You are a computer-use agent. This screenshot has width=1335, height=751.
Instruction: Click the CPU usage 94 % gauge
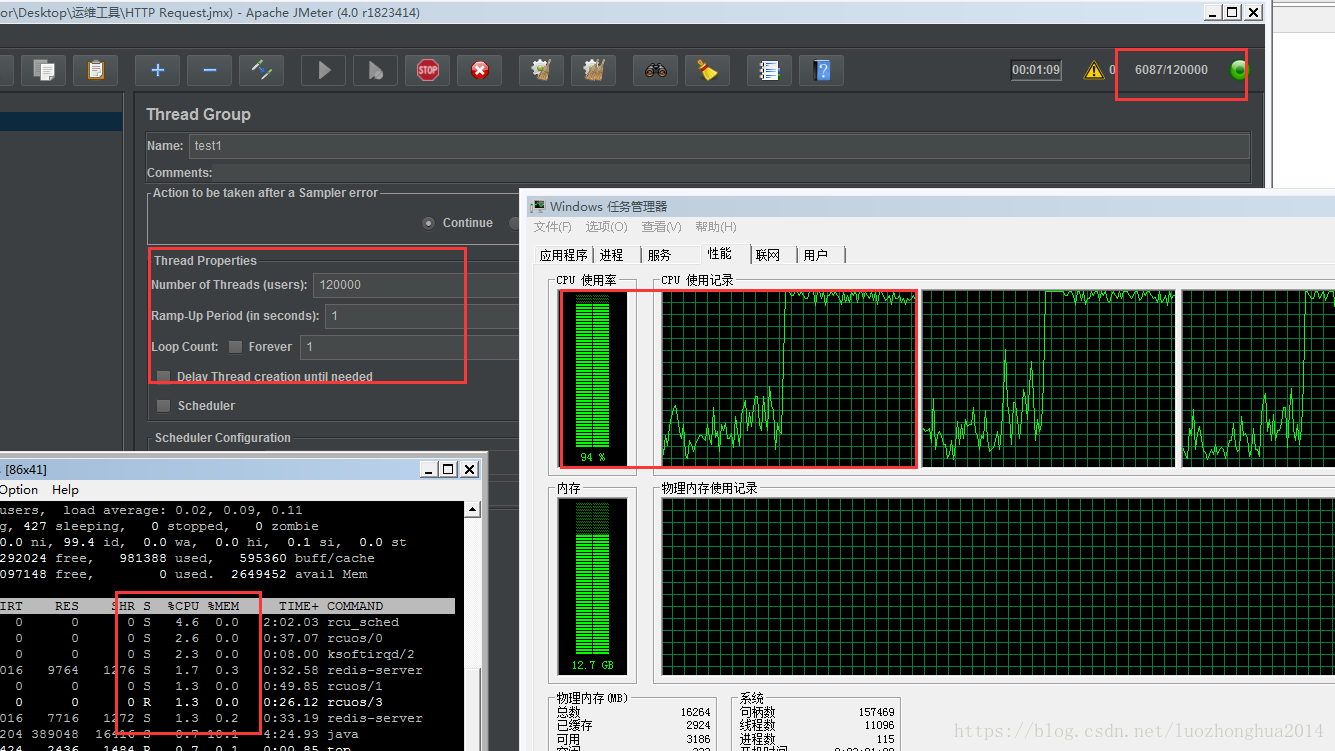coord(594,378)
